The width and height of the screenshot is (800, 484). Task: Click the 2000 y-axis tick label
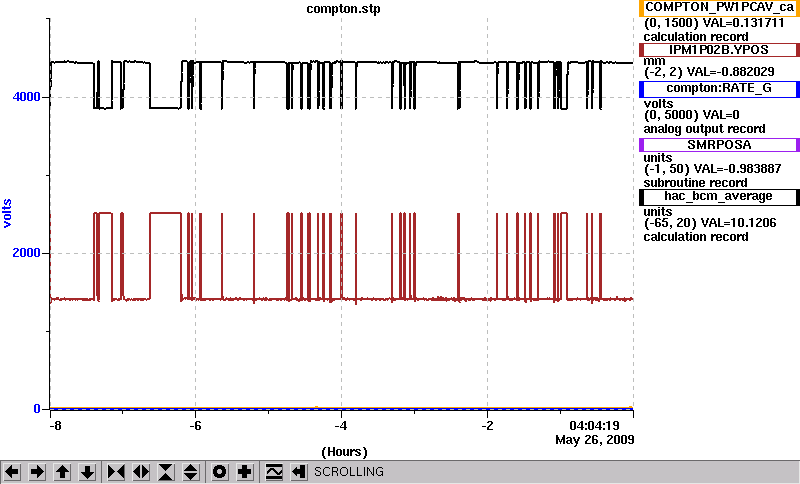tap(27, 253)
